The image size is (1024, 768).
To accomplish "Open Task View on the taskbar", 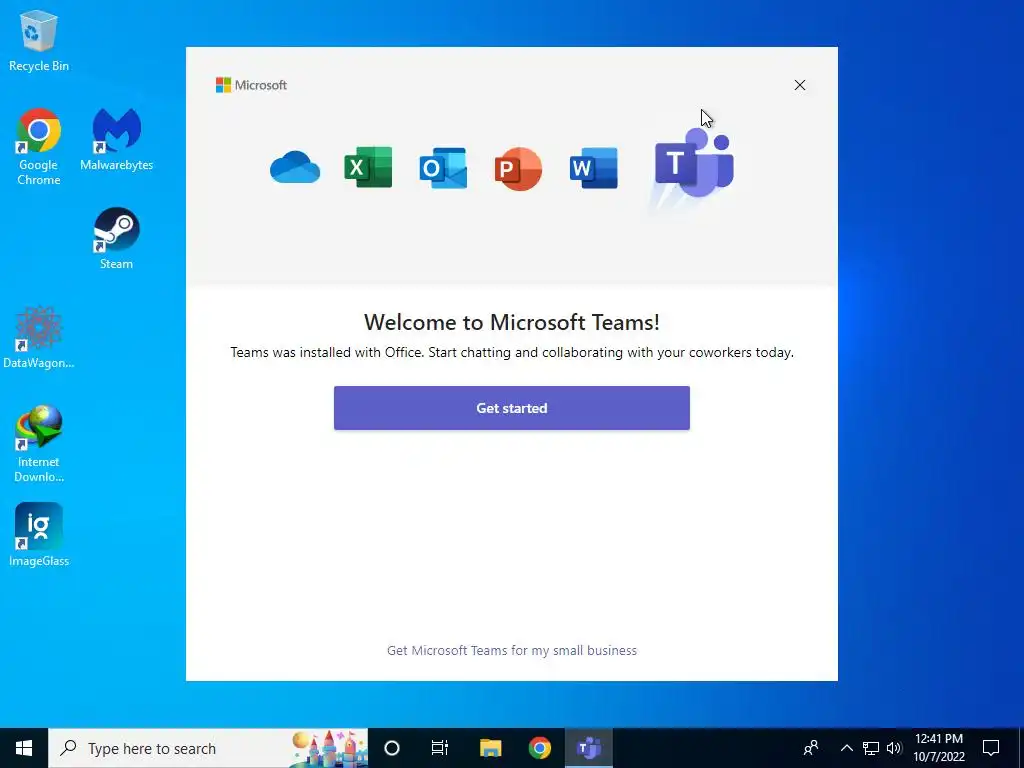I will tap(440, 748).
